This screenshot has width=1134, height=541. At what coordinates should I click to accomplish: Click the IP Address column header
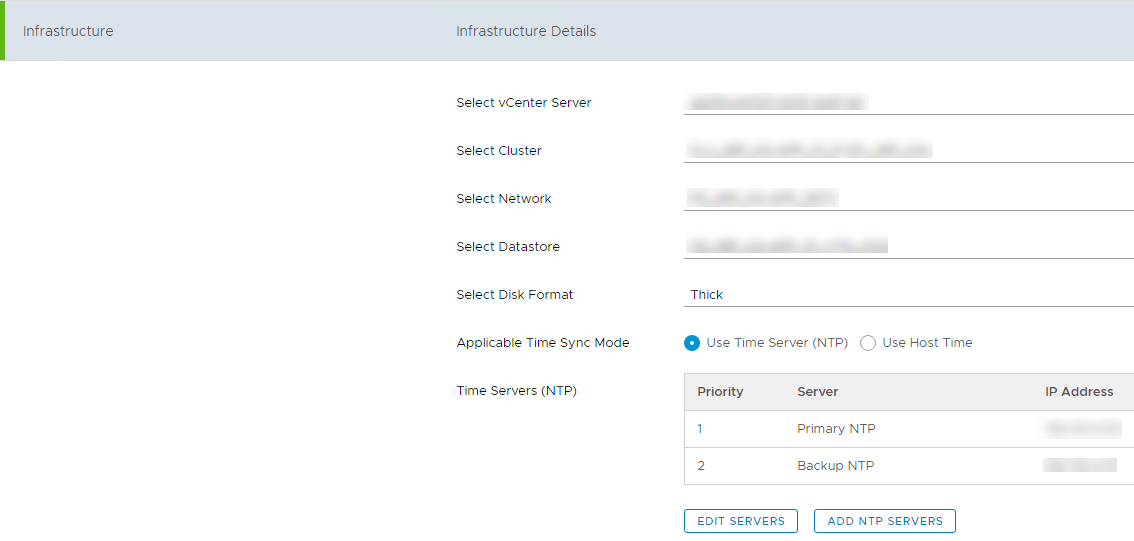pos(1079,392)
